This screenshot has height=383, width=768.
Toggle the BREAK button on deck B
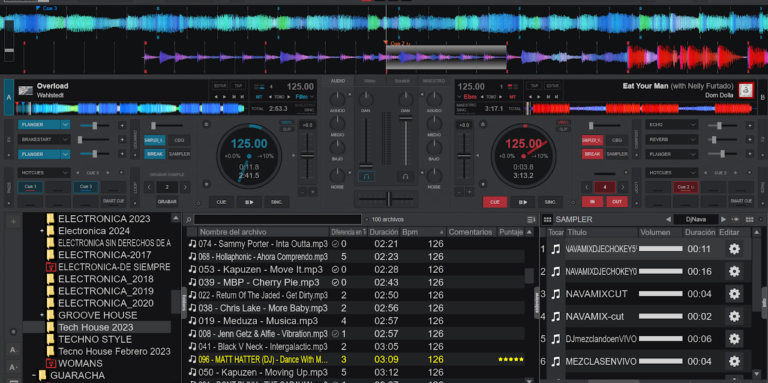click(x=593, y=154)
